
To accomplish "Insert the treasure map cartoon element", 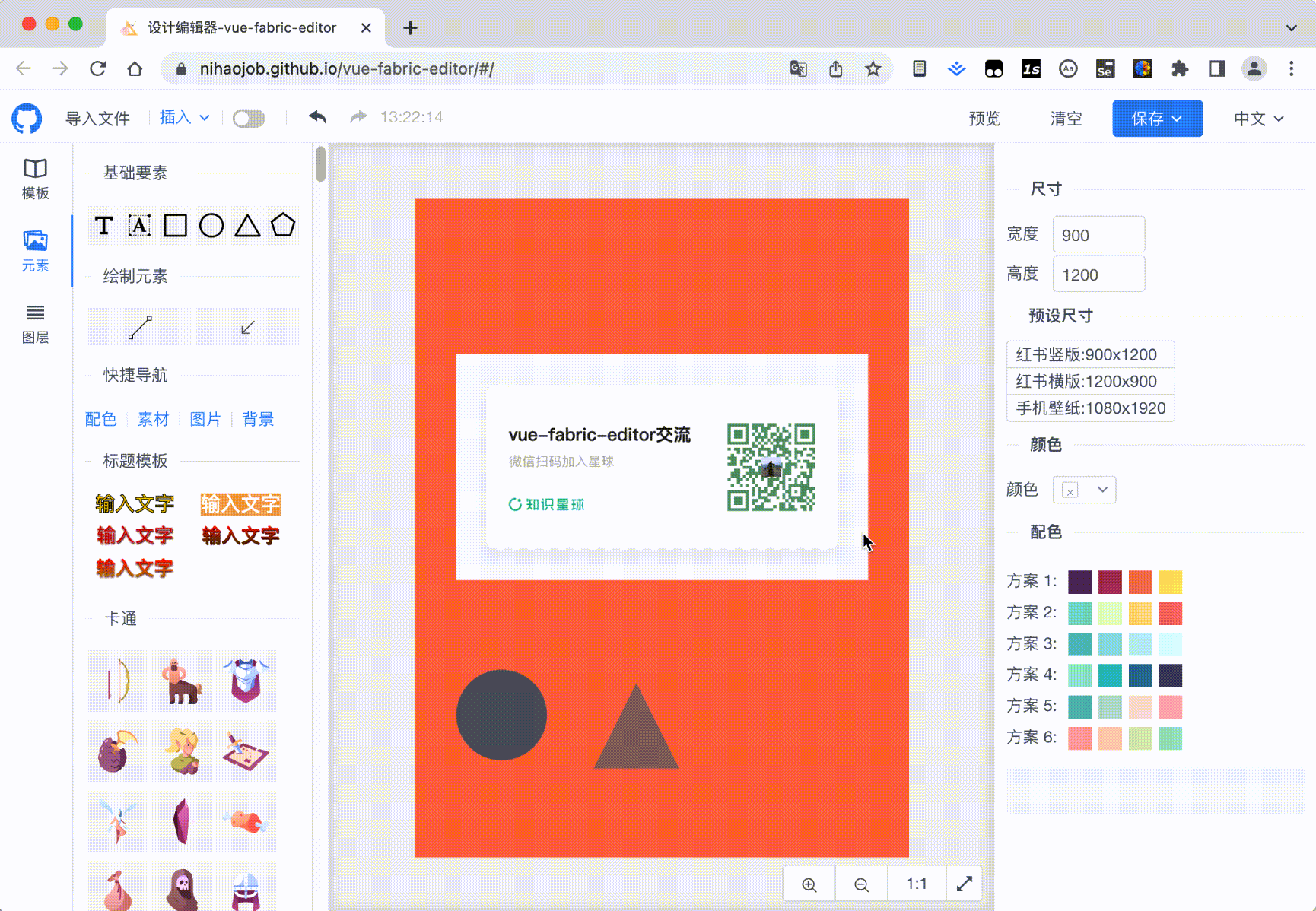I will pyautogui.click(x=246, y=751).
